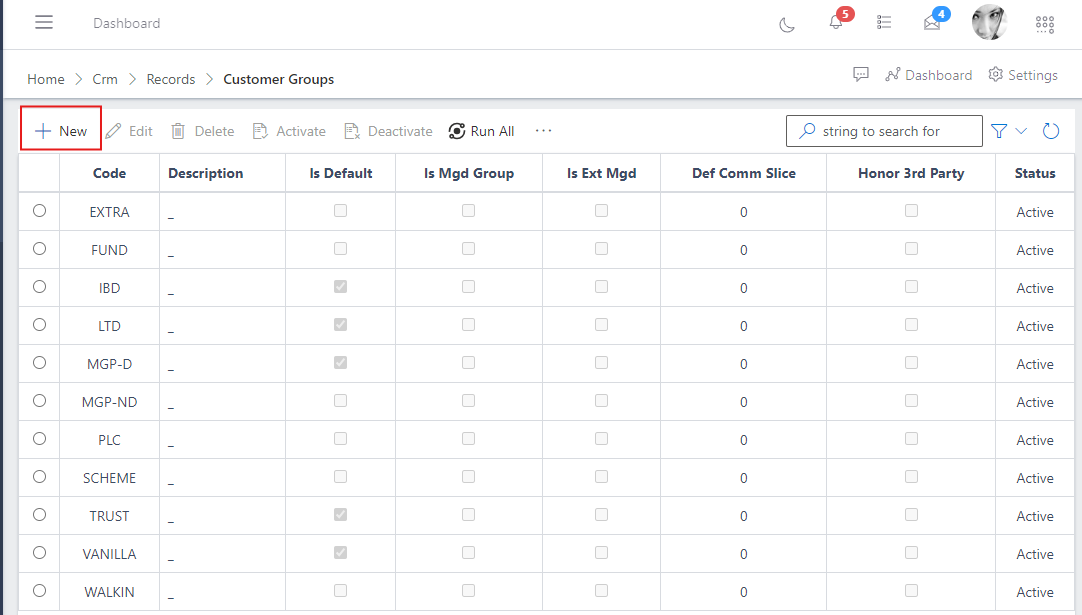Expand the filter dropdown chevron
The height and width of the screenshot is (615, 1082).
click(1021, 131)
